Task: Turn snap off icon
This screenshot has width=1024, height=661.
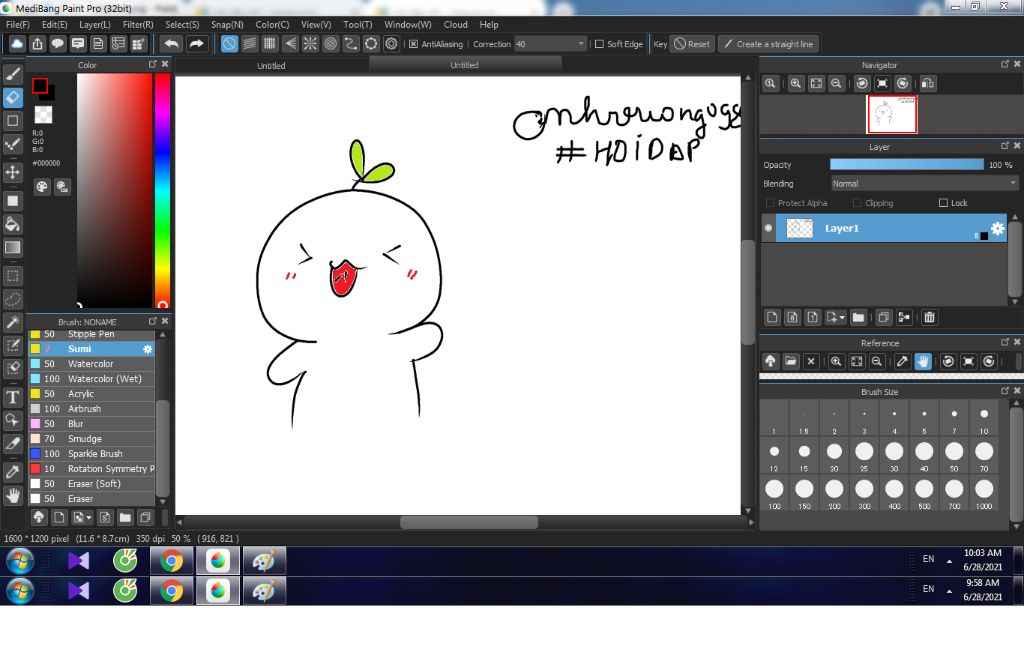Action: [229, 44]
